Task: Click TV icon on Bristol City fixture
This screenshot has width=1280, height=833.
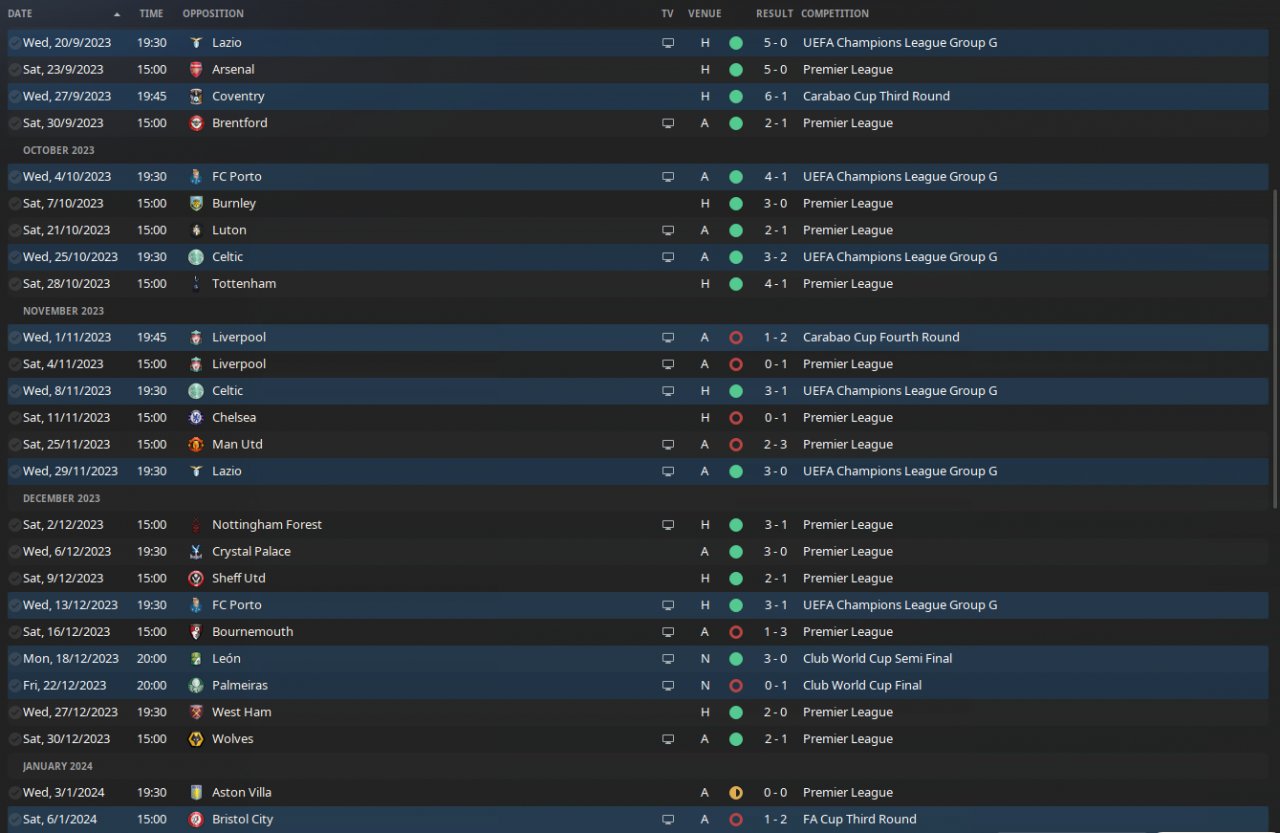Action: tap(668, 820)
